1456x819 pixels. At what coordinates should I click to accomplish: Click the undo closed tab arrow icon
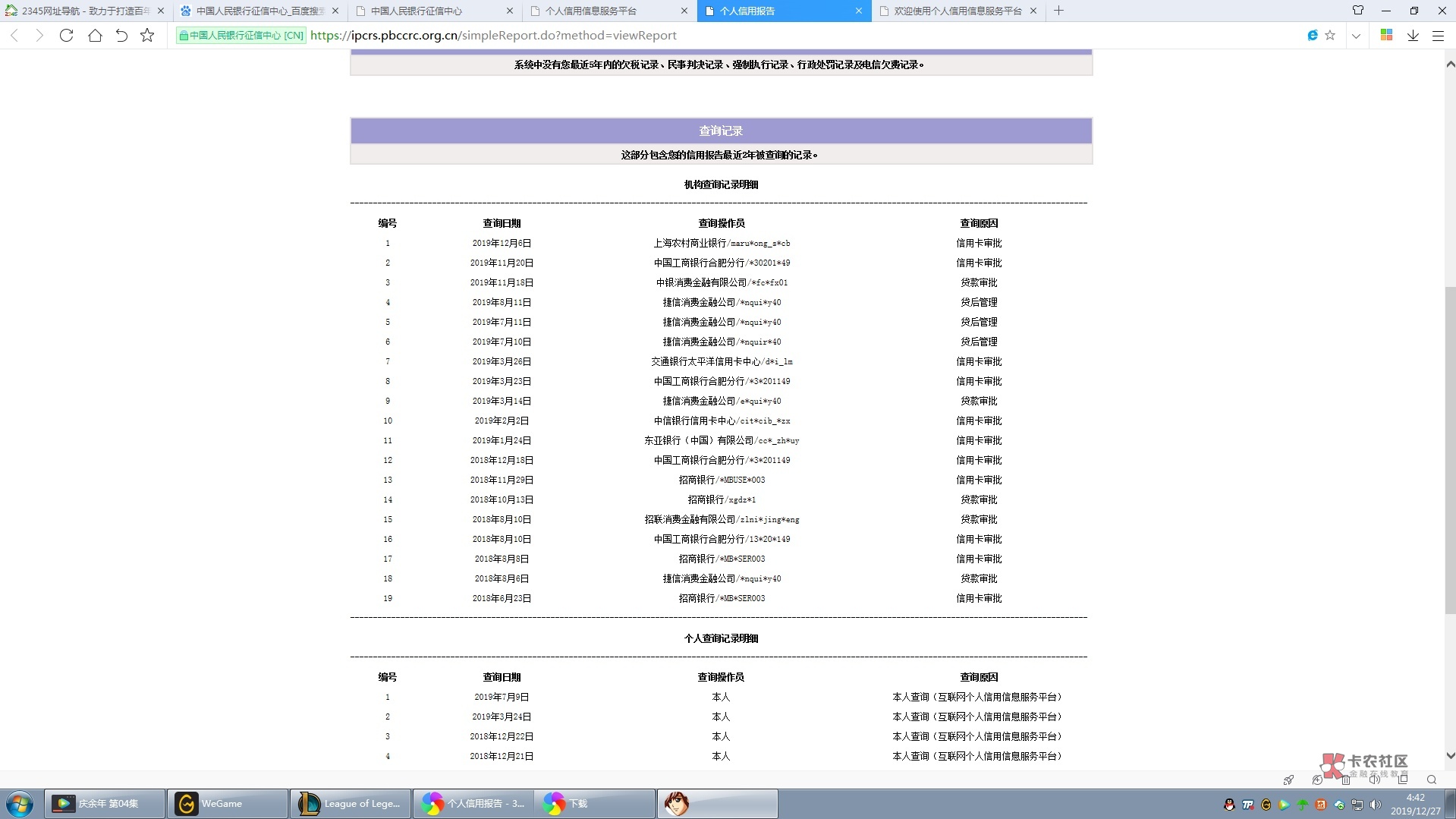(x=121, y=36)
